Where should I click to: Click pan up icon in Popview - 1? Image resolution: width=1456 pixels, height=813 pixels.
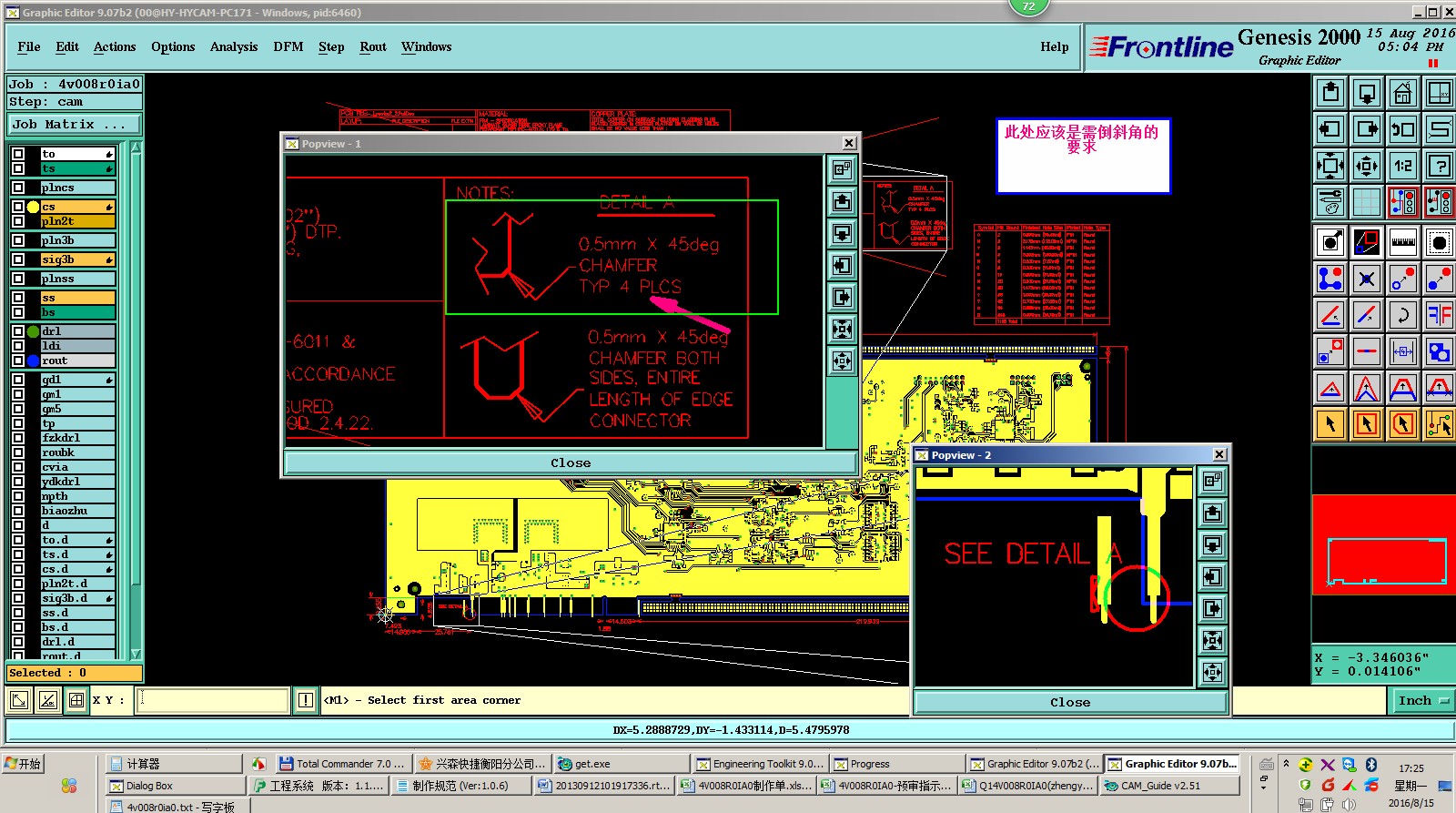point(843,201)
